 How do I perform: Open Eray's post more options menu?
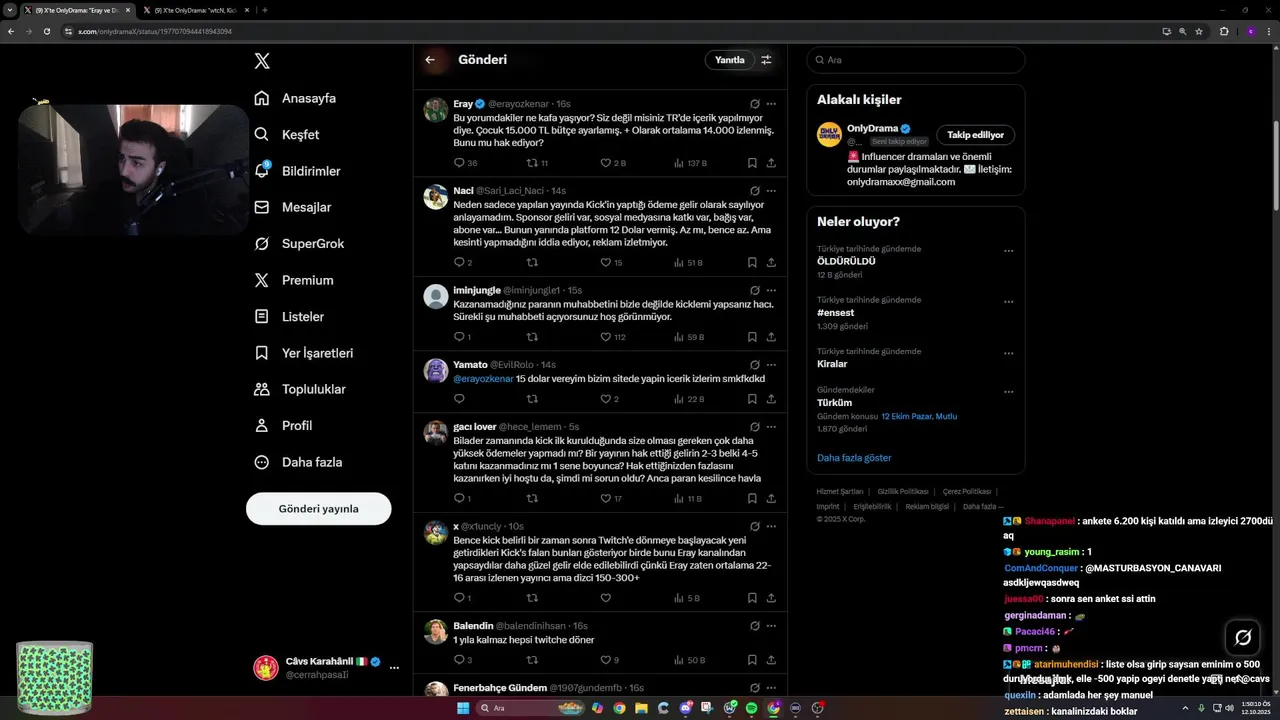pyautogui.click(x=771, y=104)
